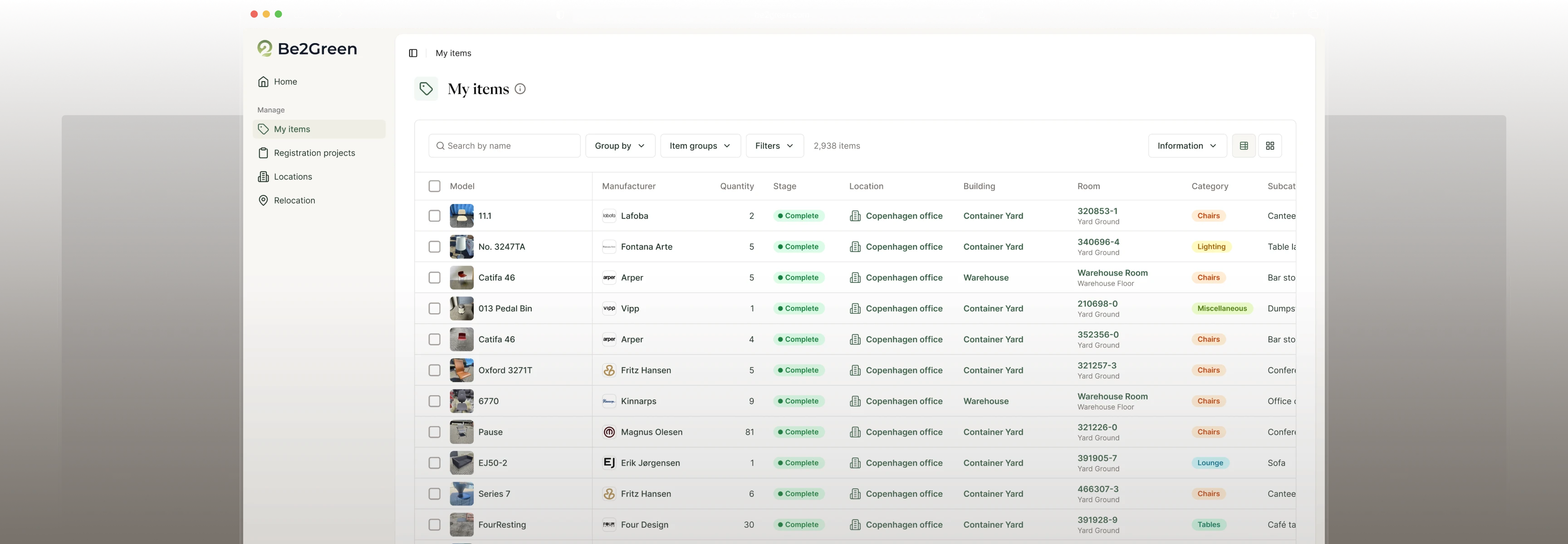Viewport: 1568px width, 544px height.
Task: Open the Item groups dropdown
Action: tap(700, 146)
